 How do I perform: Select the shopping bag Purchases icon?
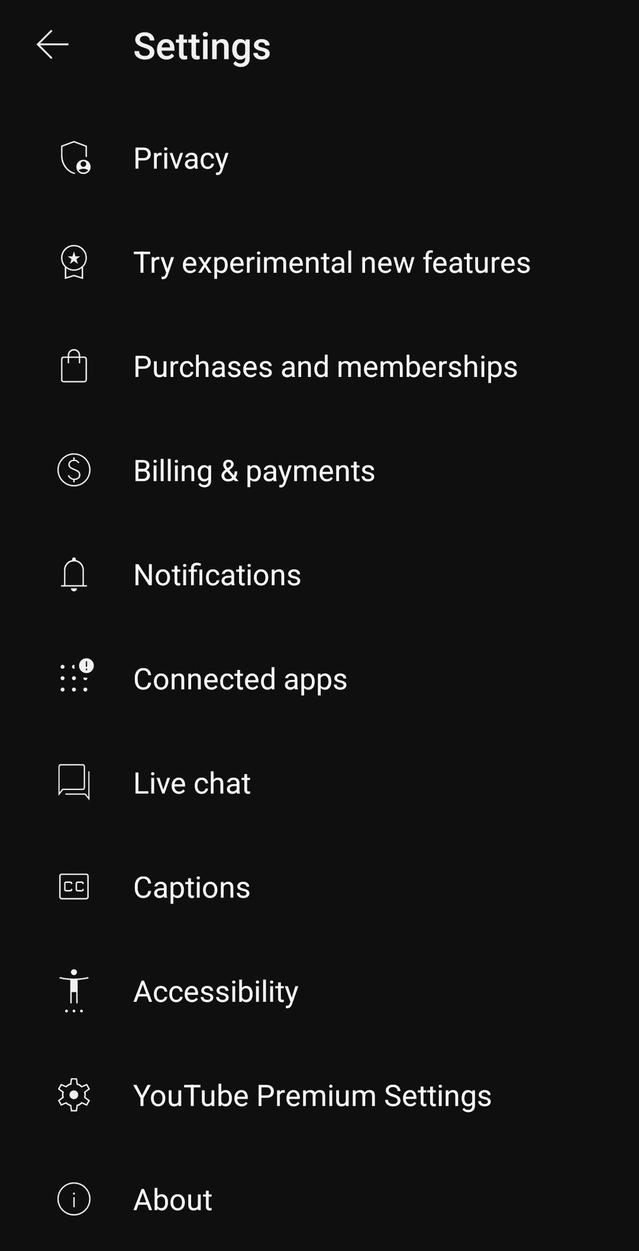tap(73, 366)
